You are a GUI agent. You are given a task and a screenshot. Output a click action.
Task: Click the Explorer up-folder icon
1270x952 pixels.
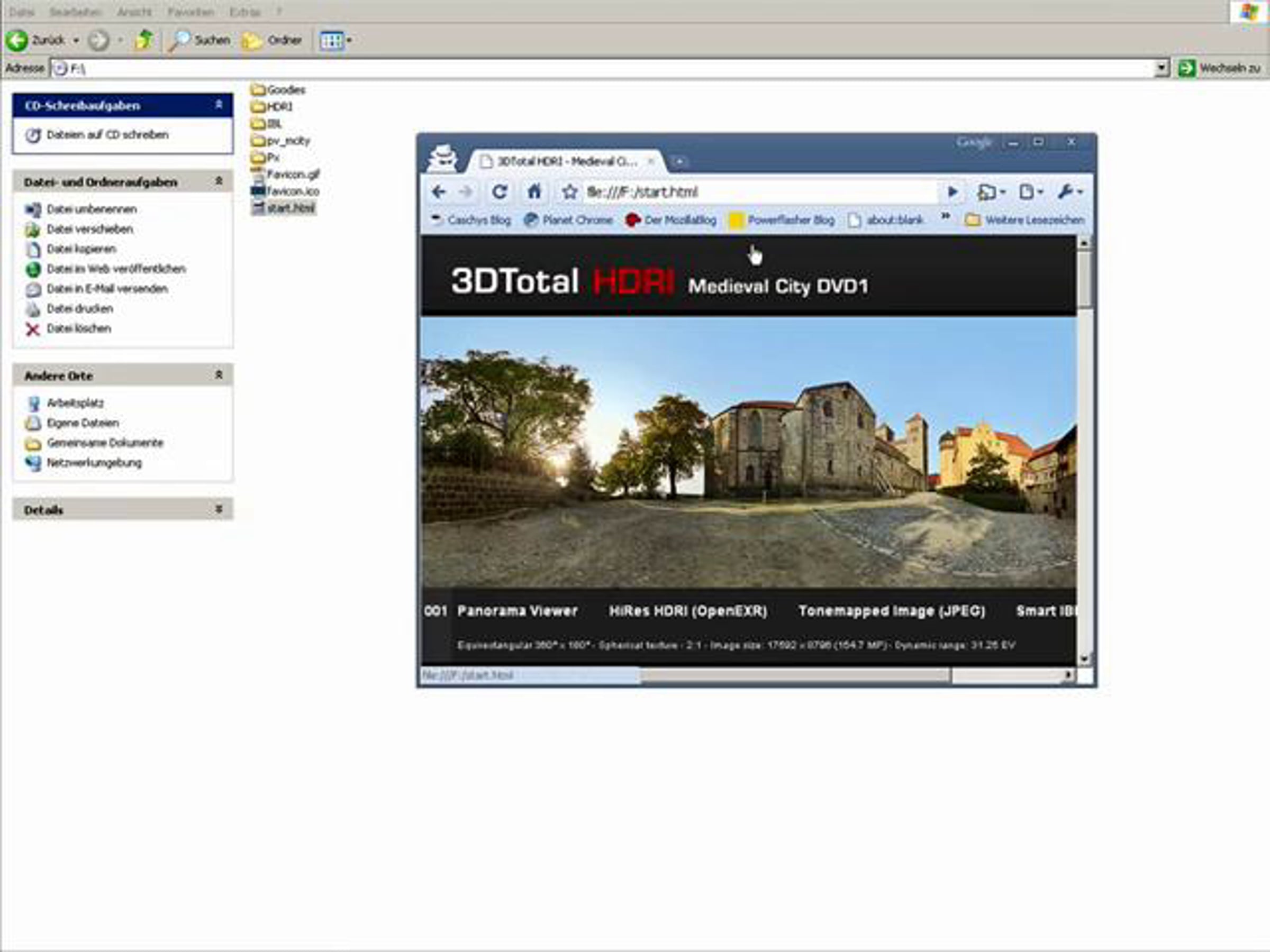coord(143,40)
